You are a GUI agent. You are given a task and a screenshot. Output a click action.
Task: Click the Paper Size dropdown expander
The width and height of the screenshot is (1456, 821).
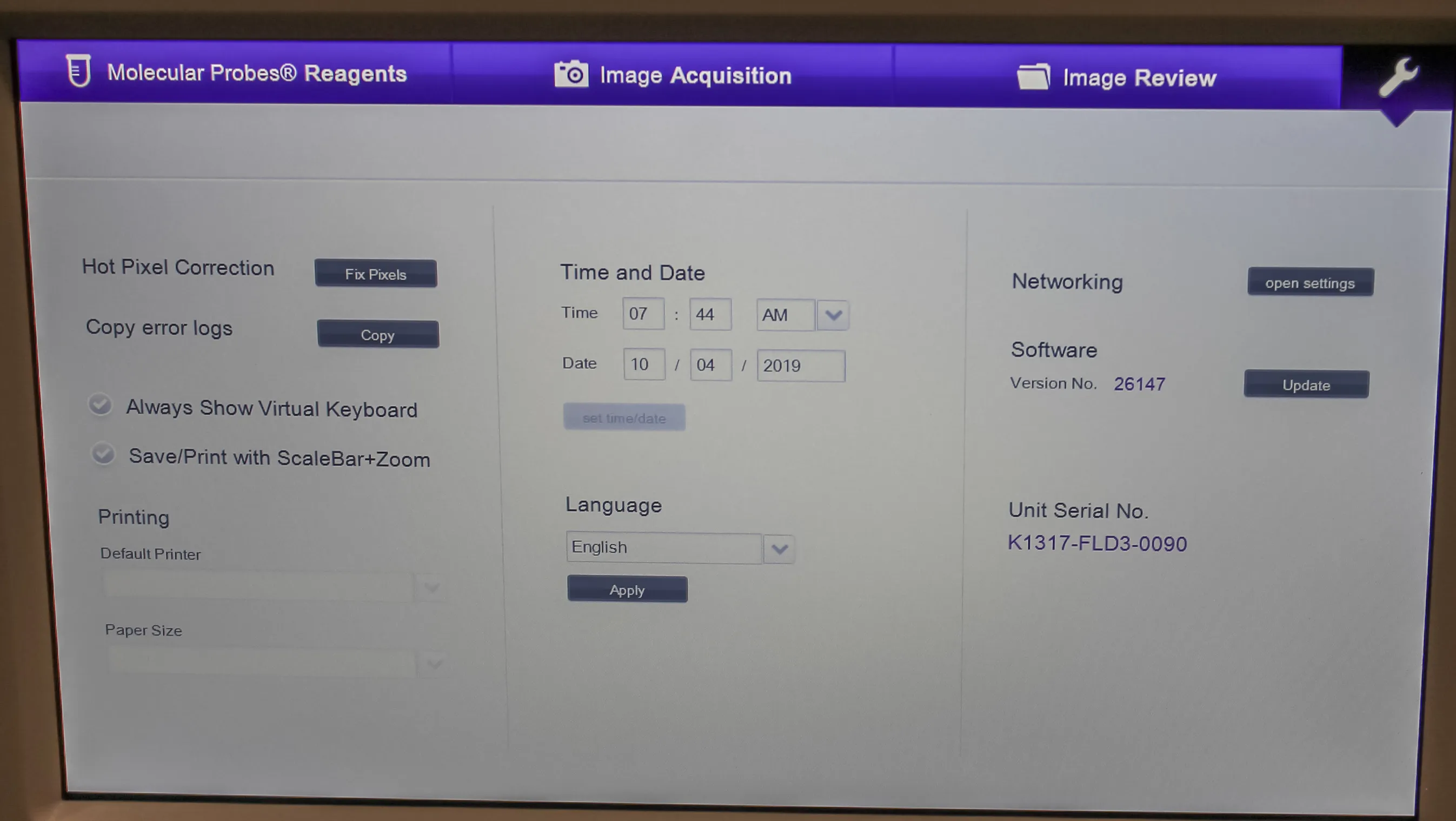432,662
